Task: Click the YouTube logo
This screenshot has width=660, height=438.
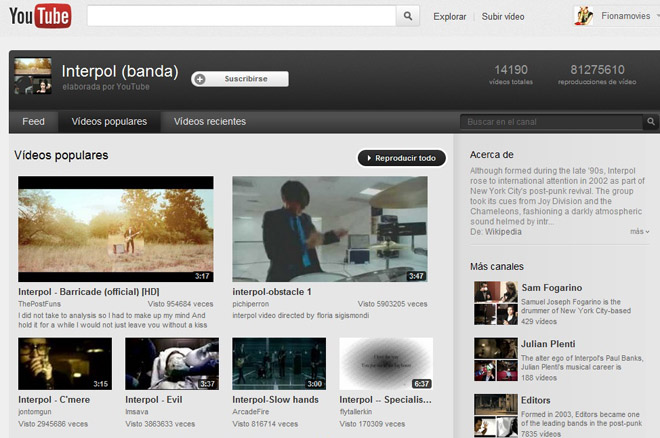Action: 40,16
